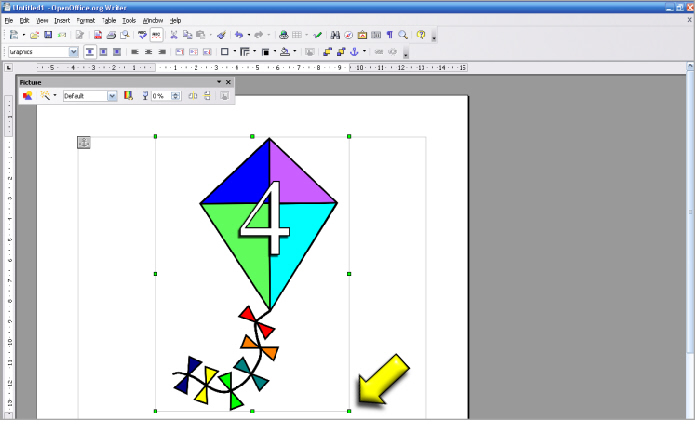Open the Table menu

tap(108, 20)
